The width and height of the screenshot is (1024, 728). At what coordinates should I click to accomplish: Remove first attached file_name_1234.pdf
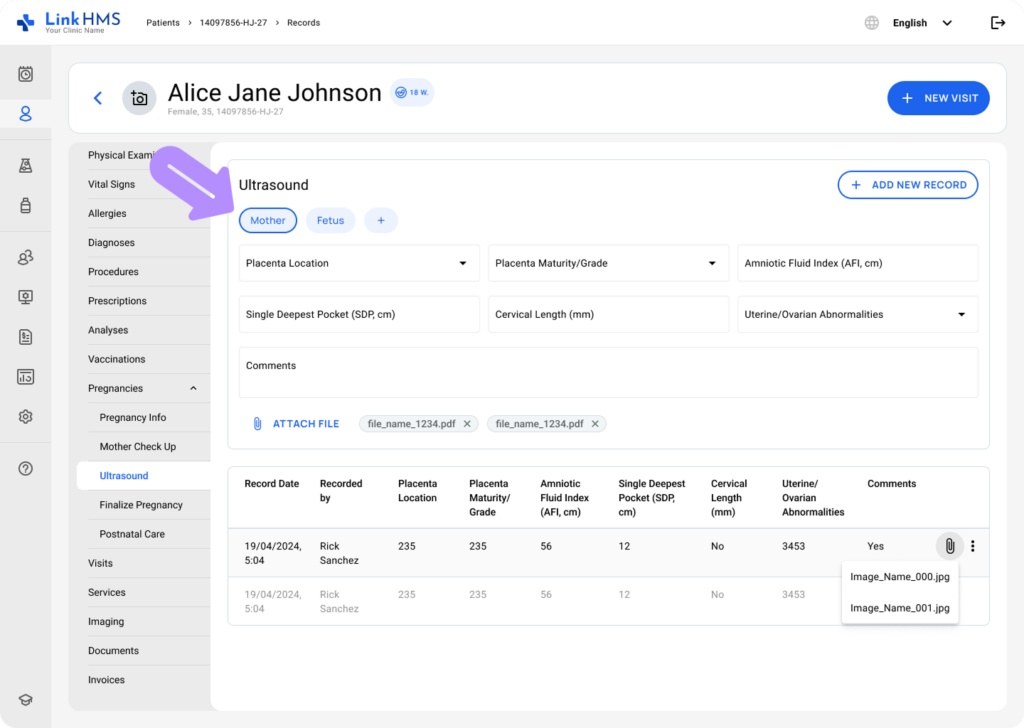(467, 424)
